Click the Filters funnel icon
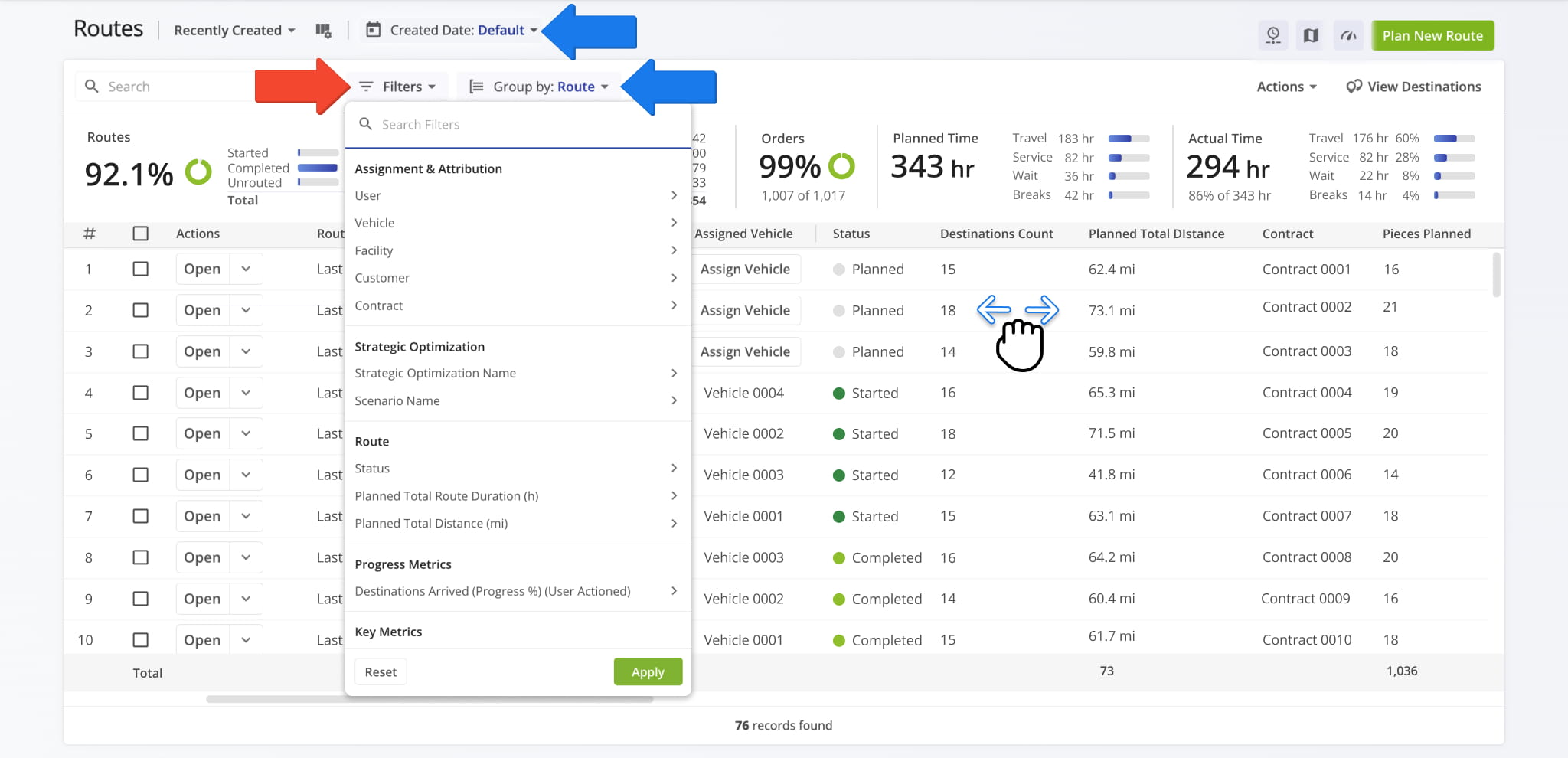Screen dimensions: 1568x758 coord(367,87)
